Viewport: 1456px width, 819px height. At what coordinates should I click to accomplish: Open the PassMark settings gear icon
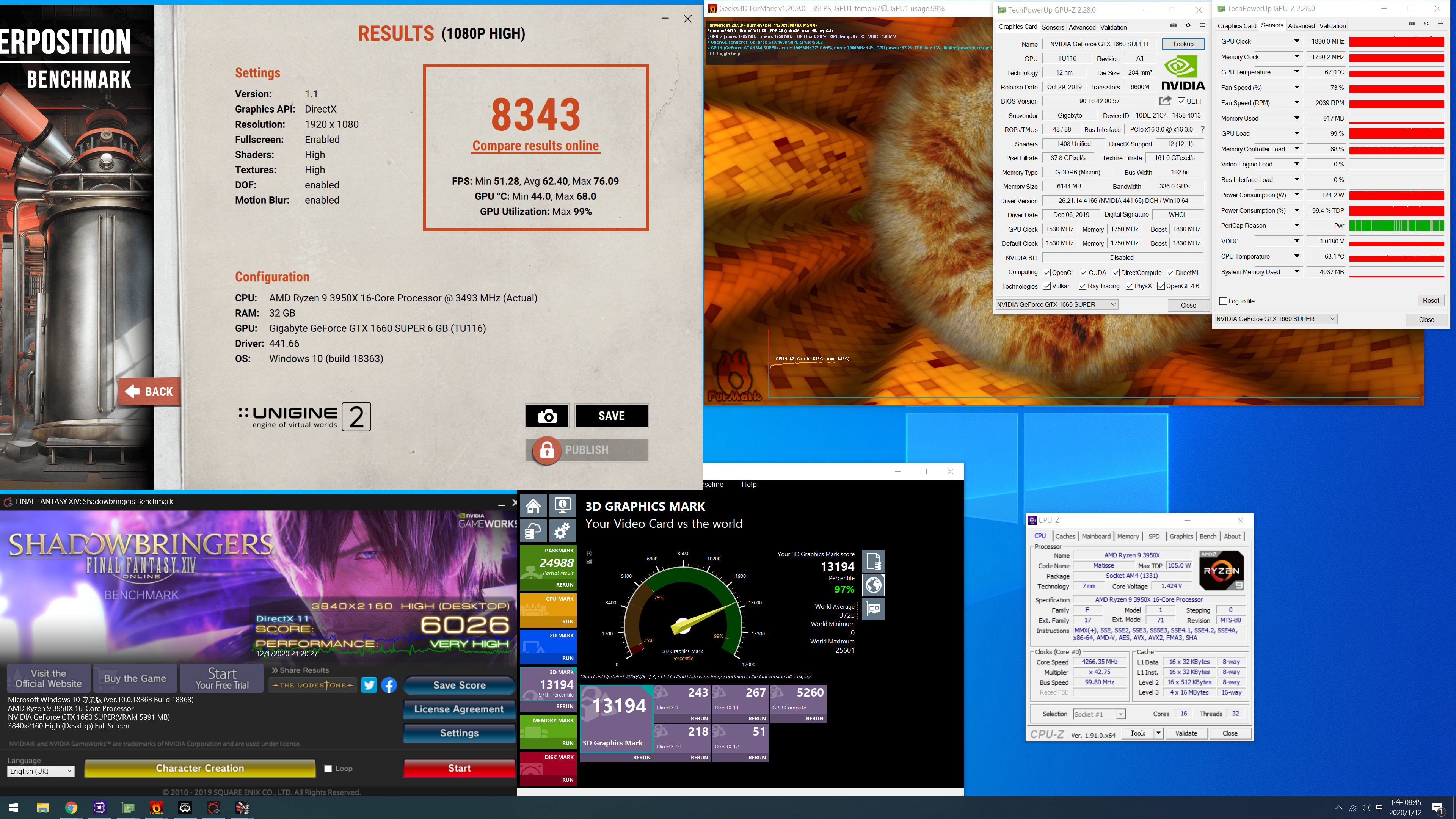tap(562, 531)
